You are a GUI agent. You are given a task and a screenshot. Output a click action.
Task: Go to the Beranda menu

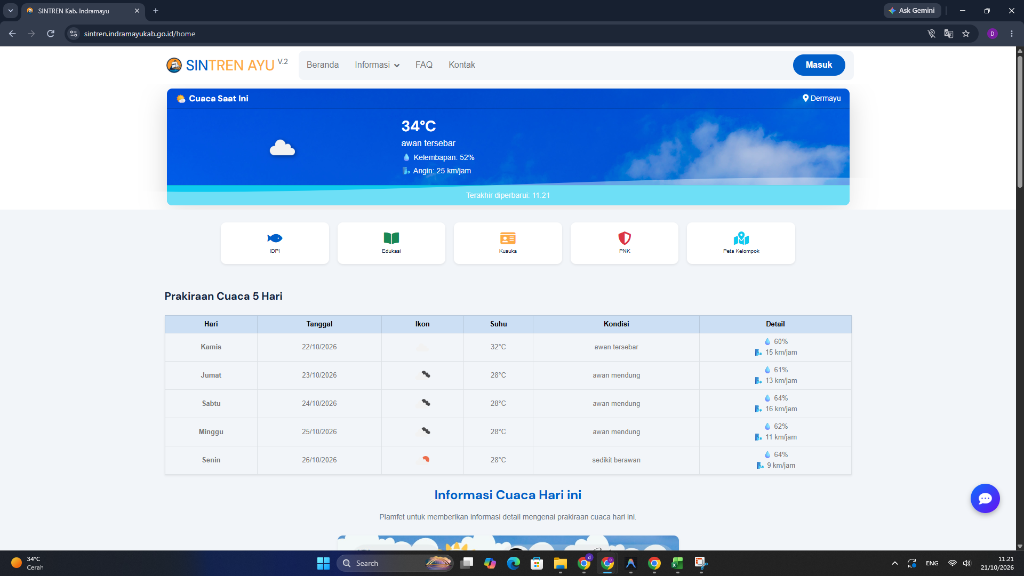coord(323,65)
